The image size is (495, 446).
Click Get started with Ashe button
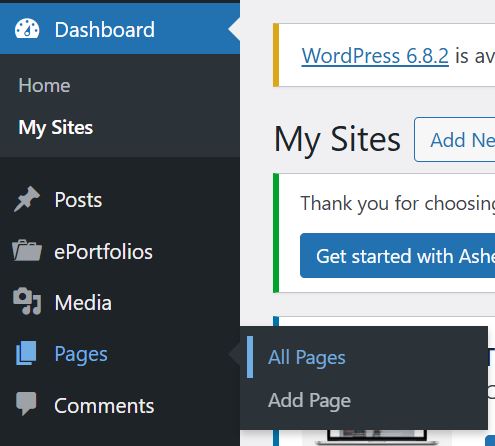click(398, 256)
